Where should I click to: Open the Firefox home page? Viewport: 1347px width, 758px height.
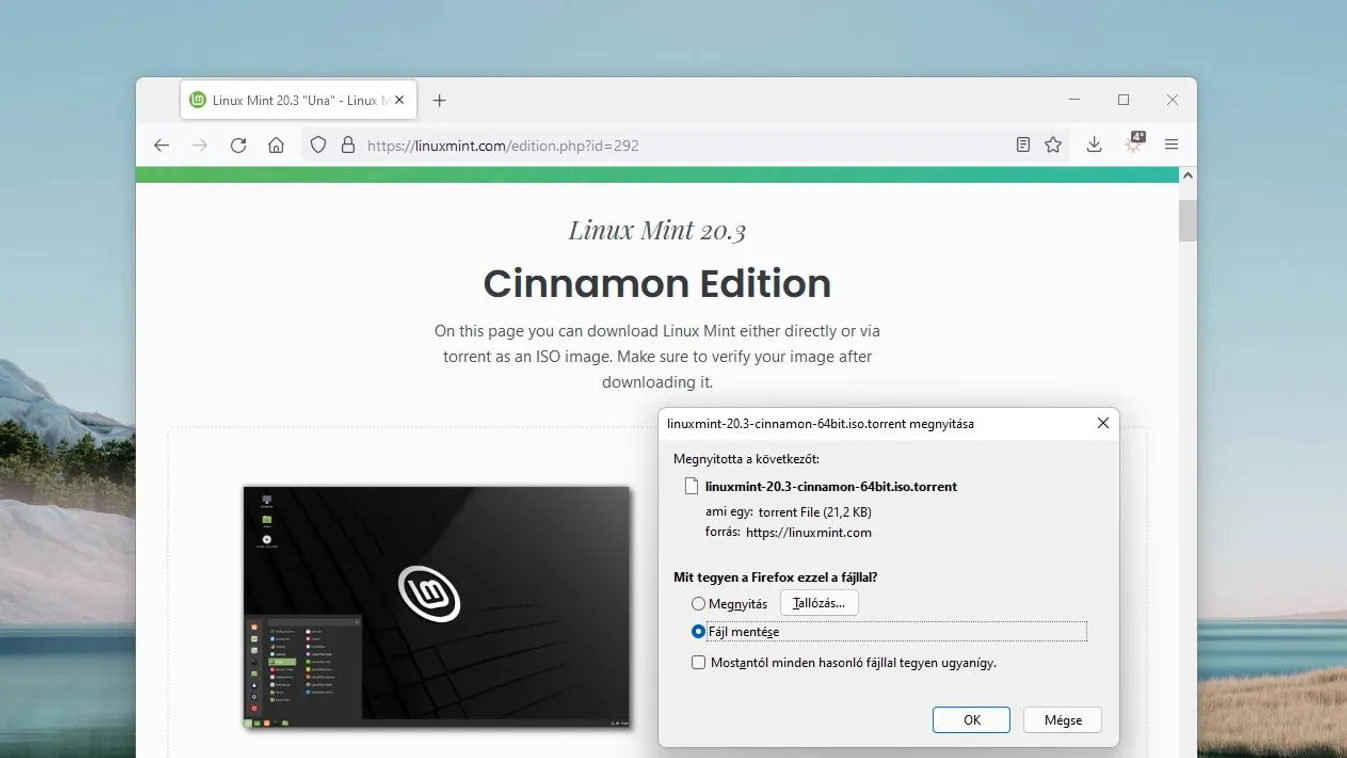(x=276, y=145)
